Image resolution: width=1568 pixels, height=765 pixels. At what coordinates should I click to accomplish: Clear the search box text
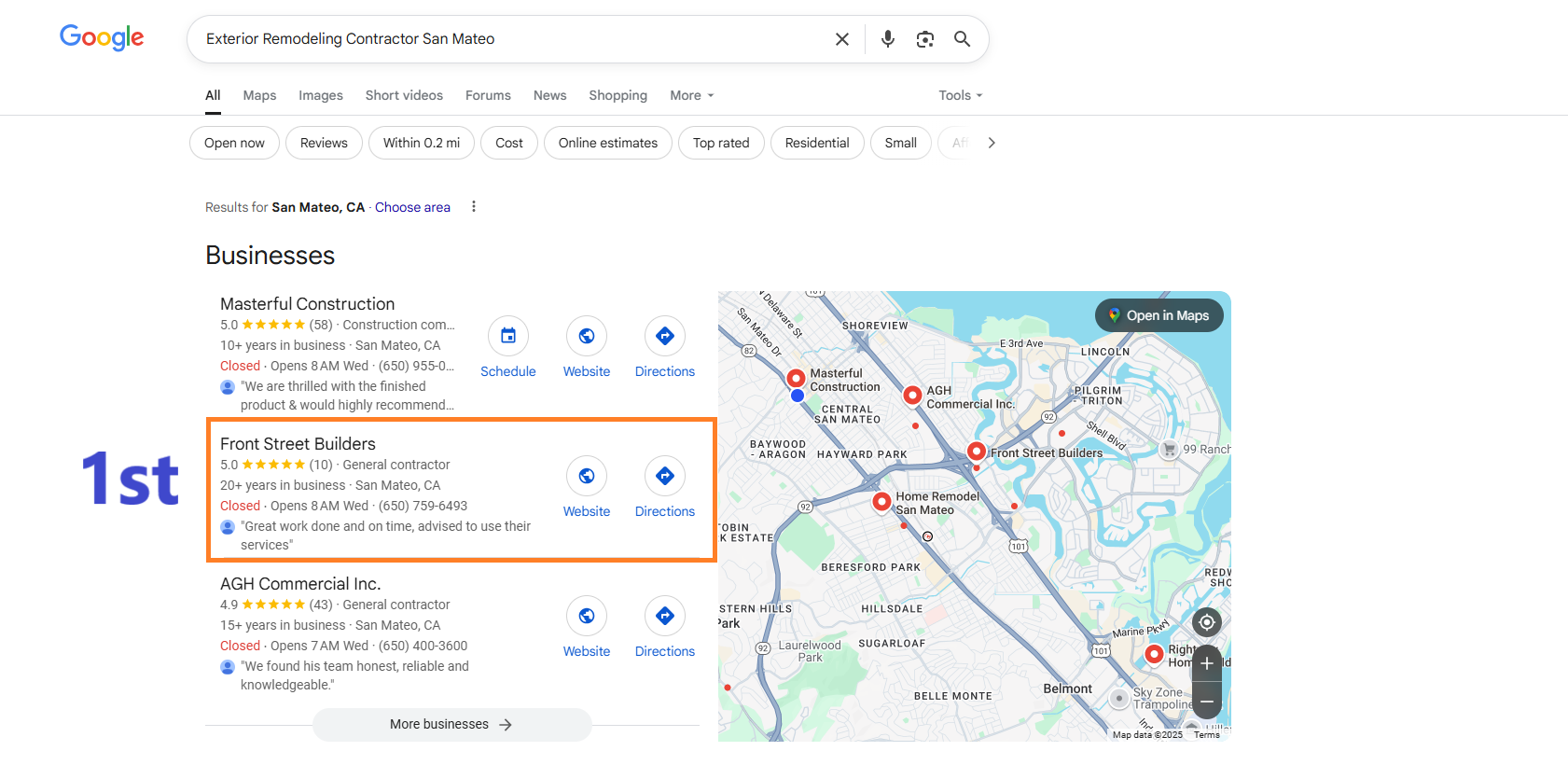(x=842, y=39)
